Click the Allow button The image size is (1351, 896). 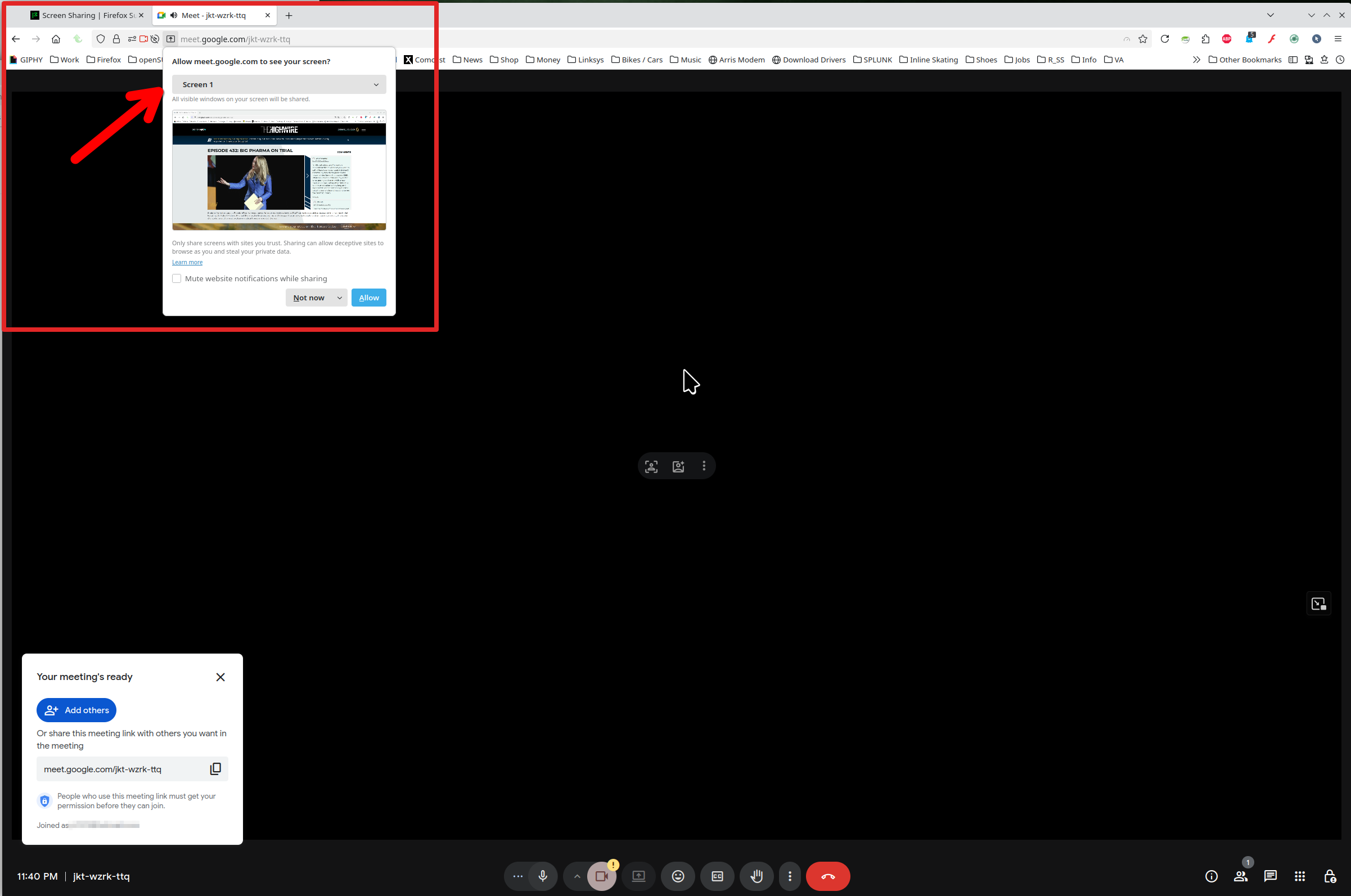[368, 298]
